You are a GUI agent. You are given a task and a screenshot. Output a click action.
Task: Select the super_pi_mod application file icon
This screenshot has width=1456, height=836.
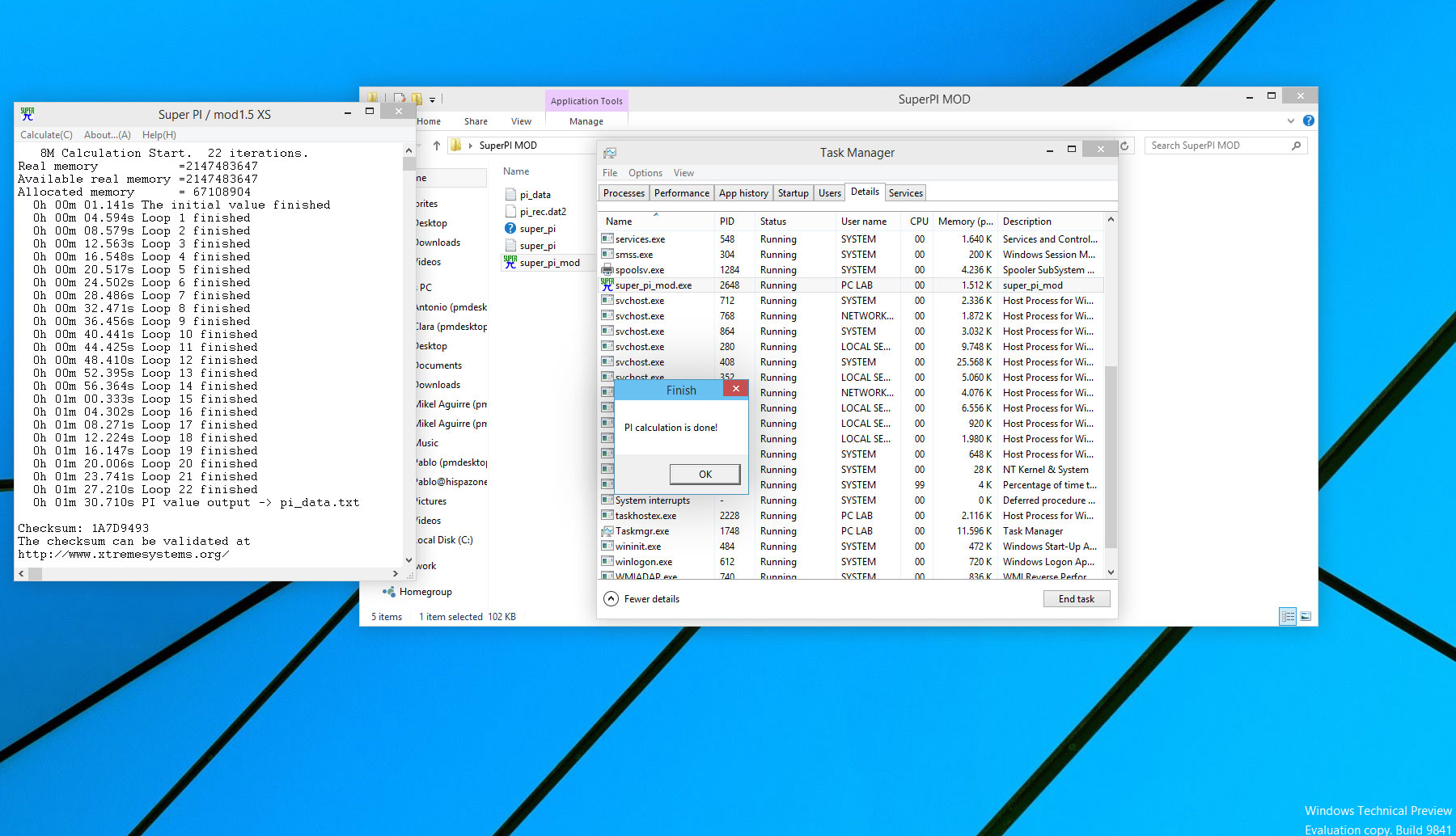pos(510,262)
